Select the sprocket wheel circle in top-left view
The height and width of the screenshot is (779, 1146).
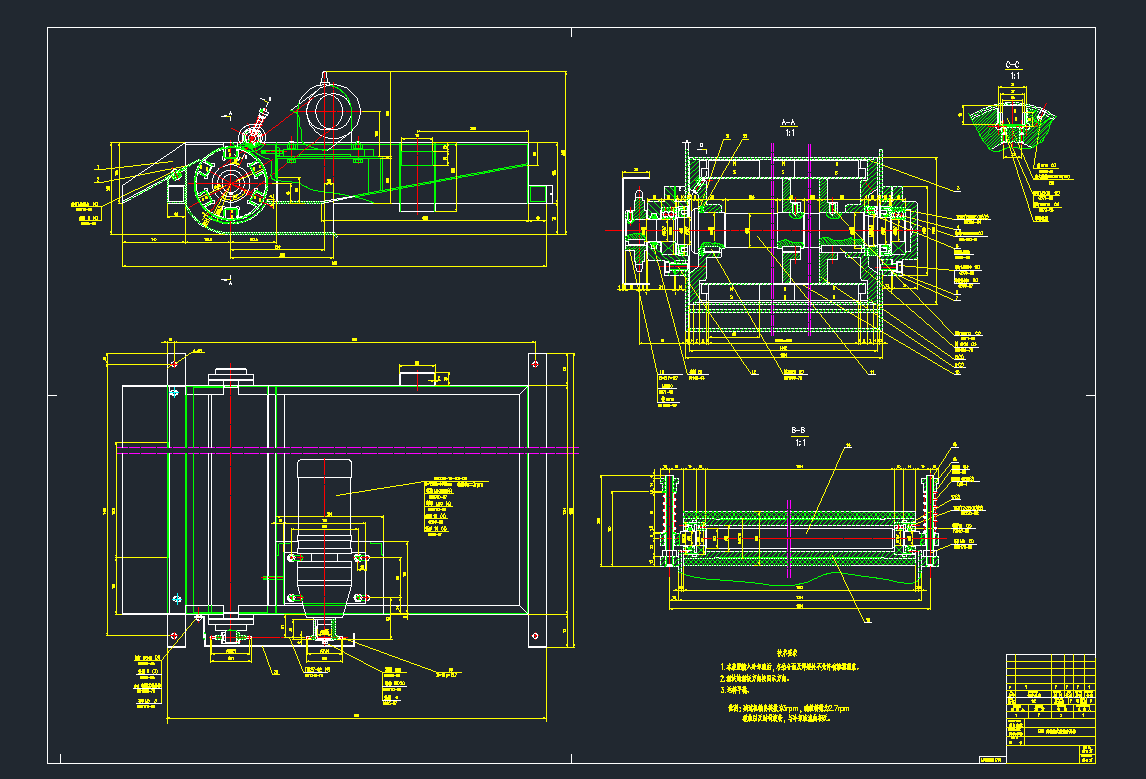[232, 182]
